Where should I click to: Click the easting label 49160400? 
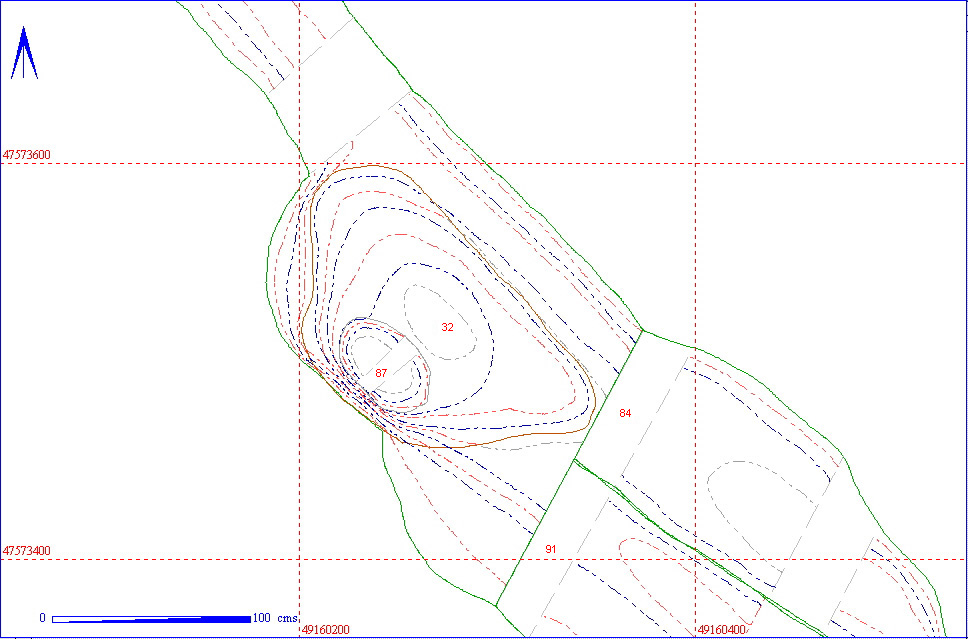(x=721, y=630)
